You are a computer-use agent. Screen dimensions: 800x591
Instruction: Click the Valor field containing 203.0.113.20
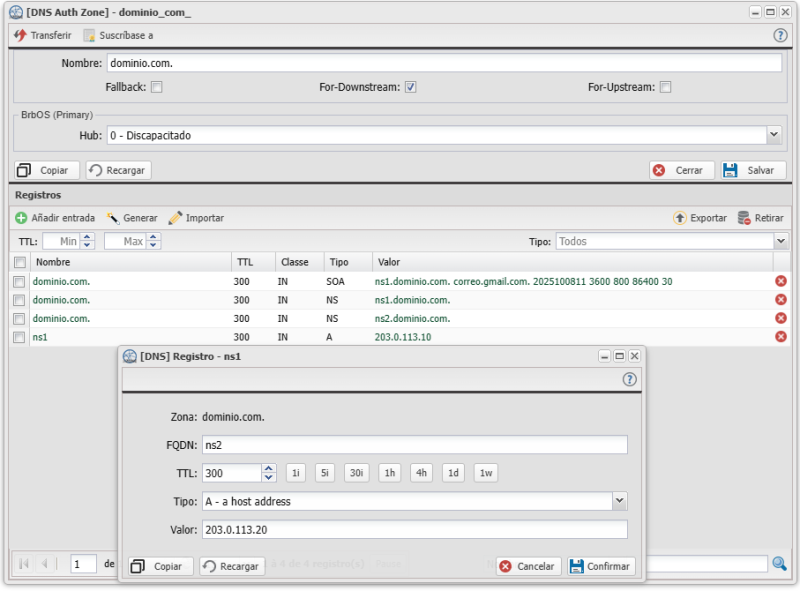pyautogui.click(x=415, y=529)
